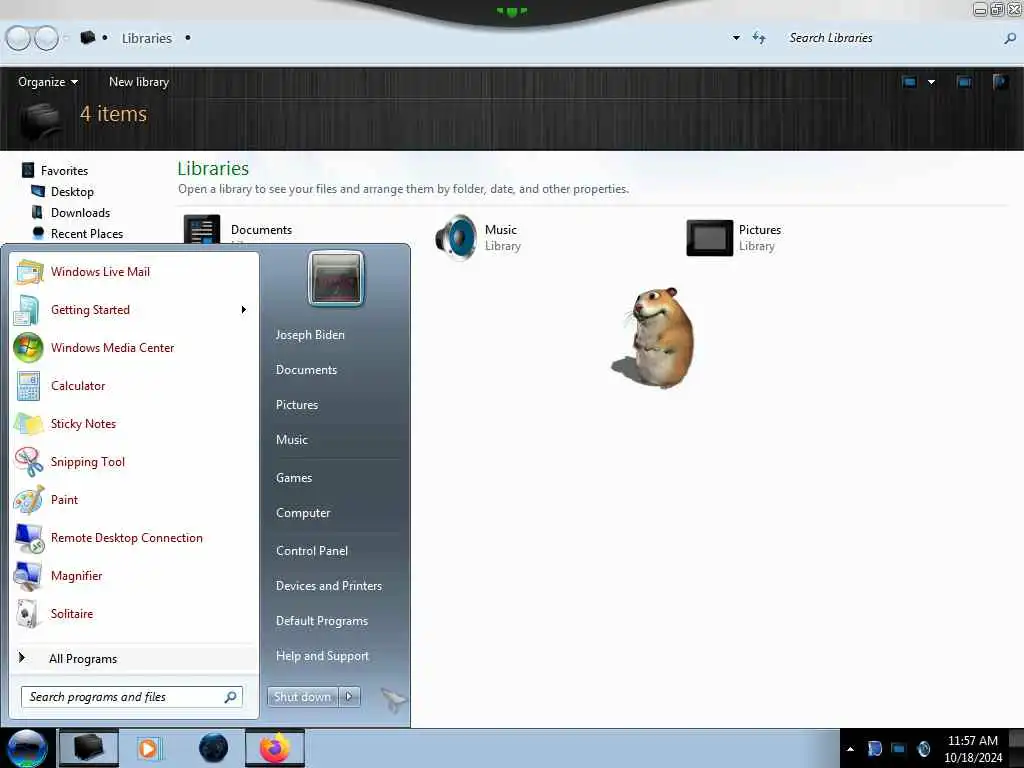Click the search magnifier in Search Libraries

[1010, 39]
